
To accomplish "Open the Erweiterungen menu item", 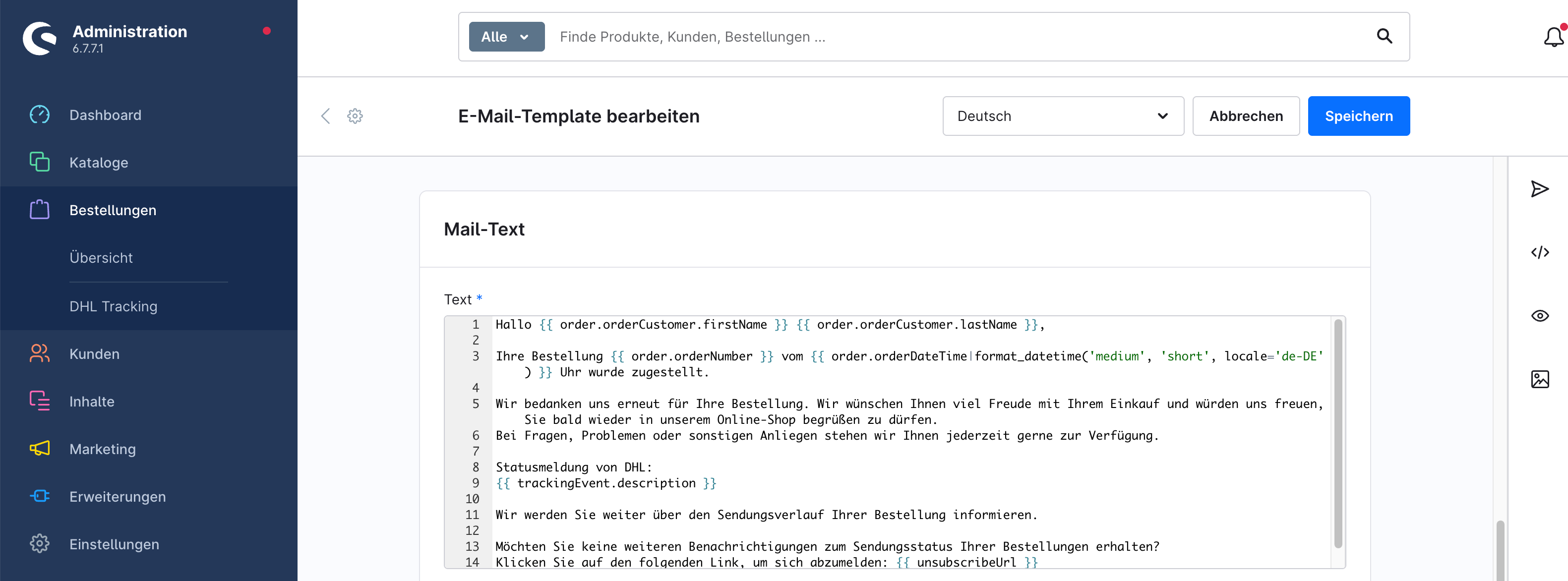I will tap(118, 496).
